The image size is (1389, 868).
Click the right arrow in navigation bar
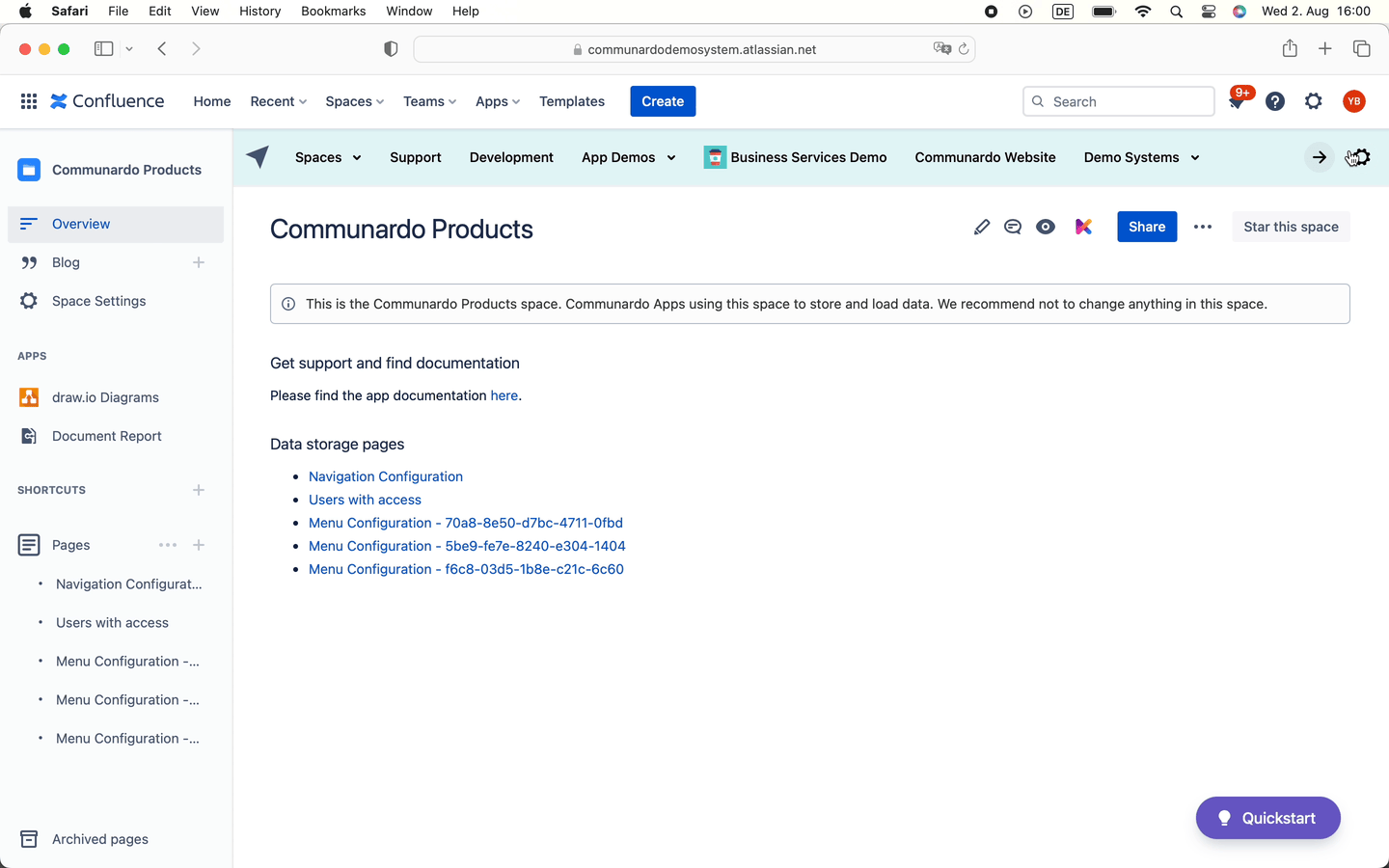pyautogui.click(x=1319, y=157)
